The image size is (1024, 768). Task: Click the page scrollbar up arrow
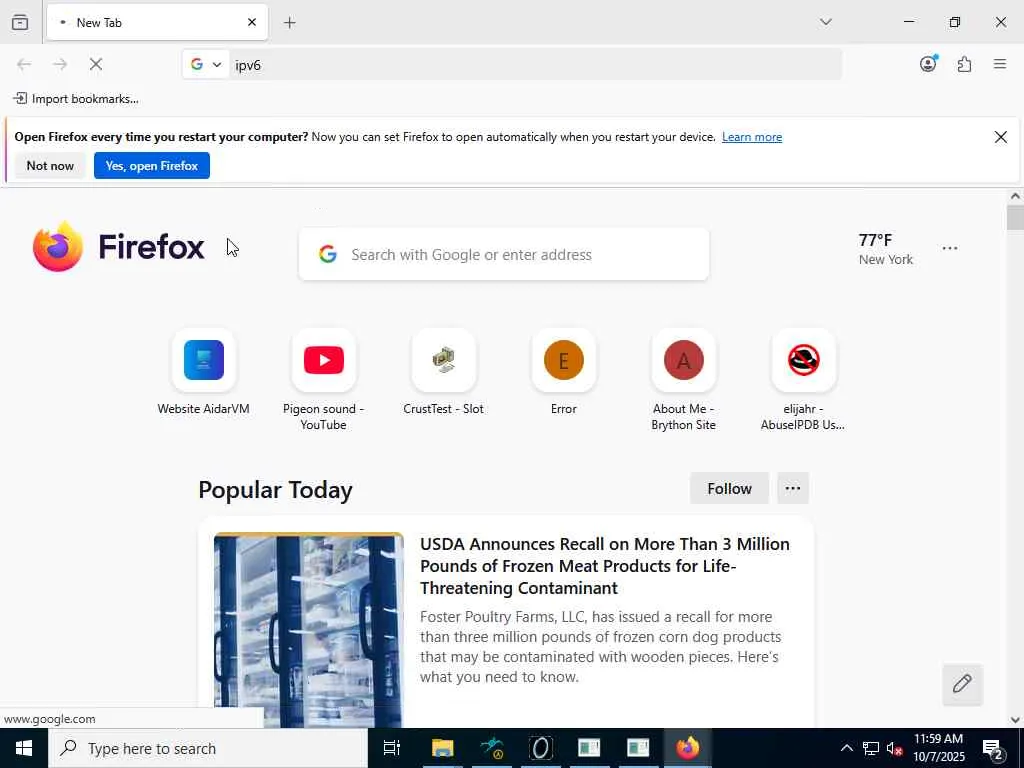pos(1015,196)
